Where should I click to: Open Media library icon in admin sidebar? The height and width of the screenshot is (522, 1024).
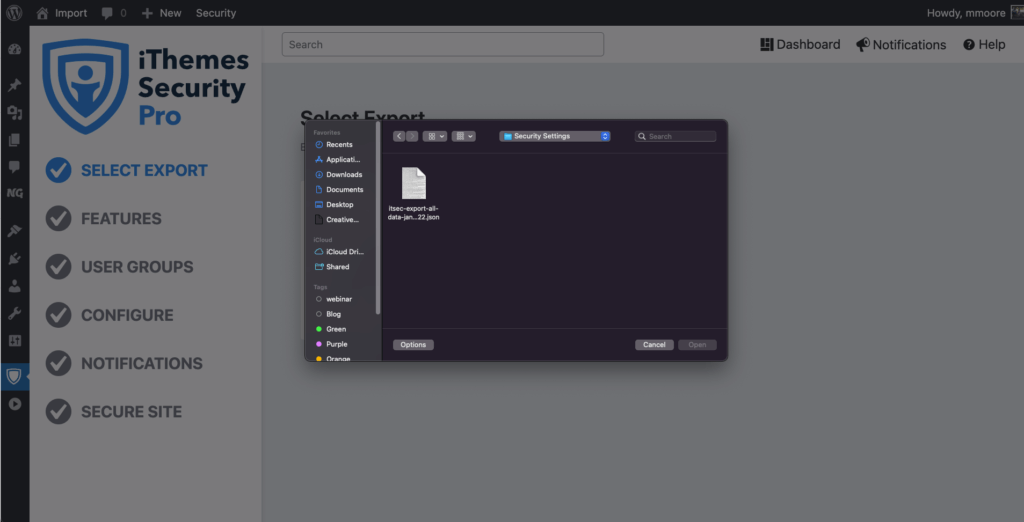[14, 113]
